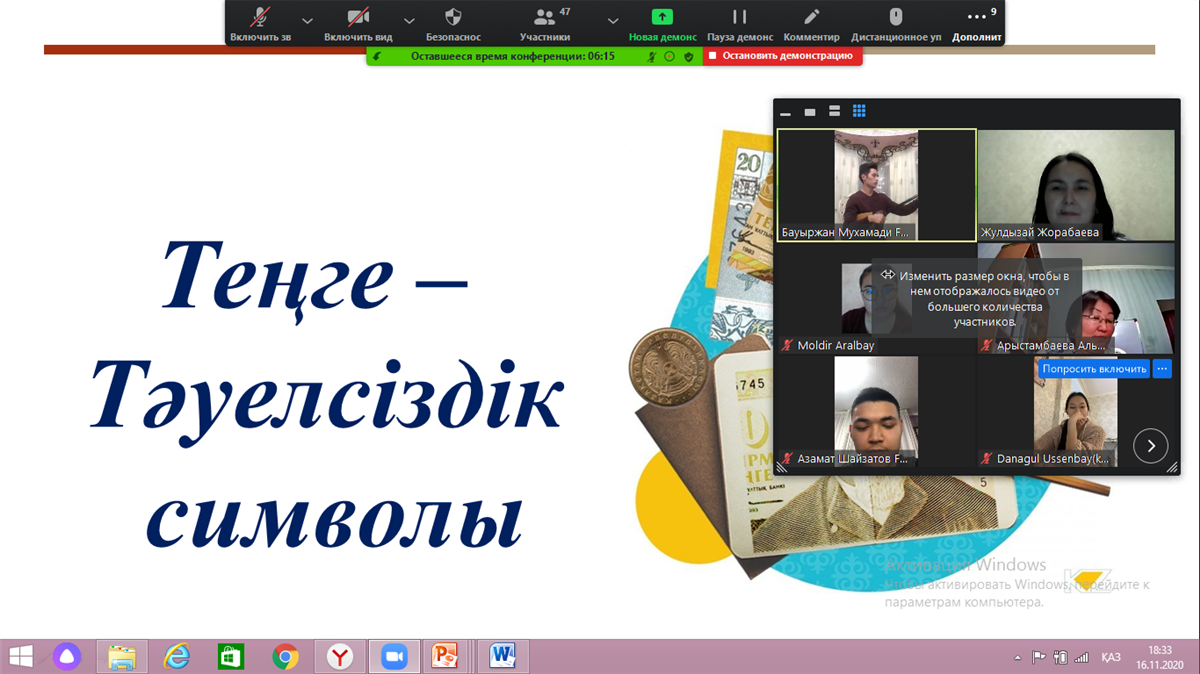Open three-dots menu on Danagul's video tile
Image resolution: width=1200 pixels, height=674 pixels.
pyautogui.click(x=1162, y=369)
